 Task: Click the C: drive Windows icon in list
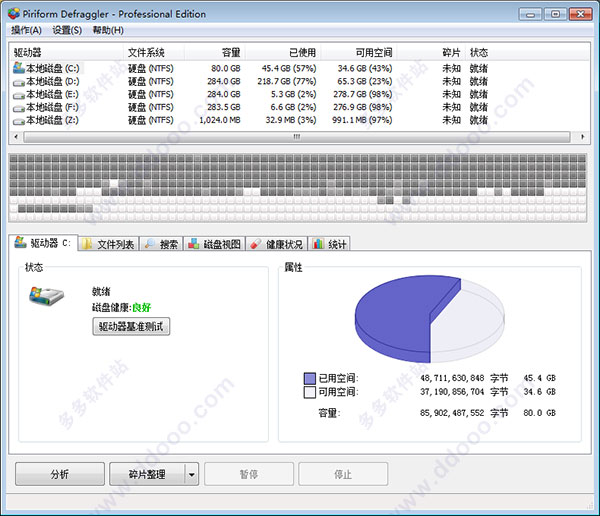19,68
